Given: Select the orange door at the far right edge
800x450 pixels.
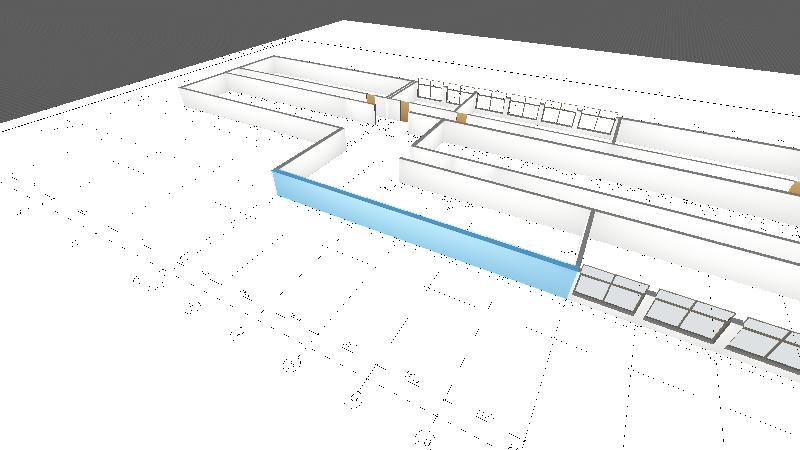Looking at the screenshot, I should (x=794, y=187).
